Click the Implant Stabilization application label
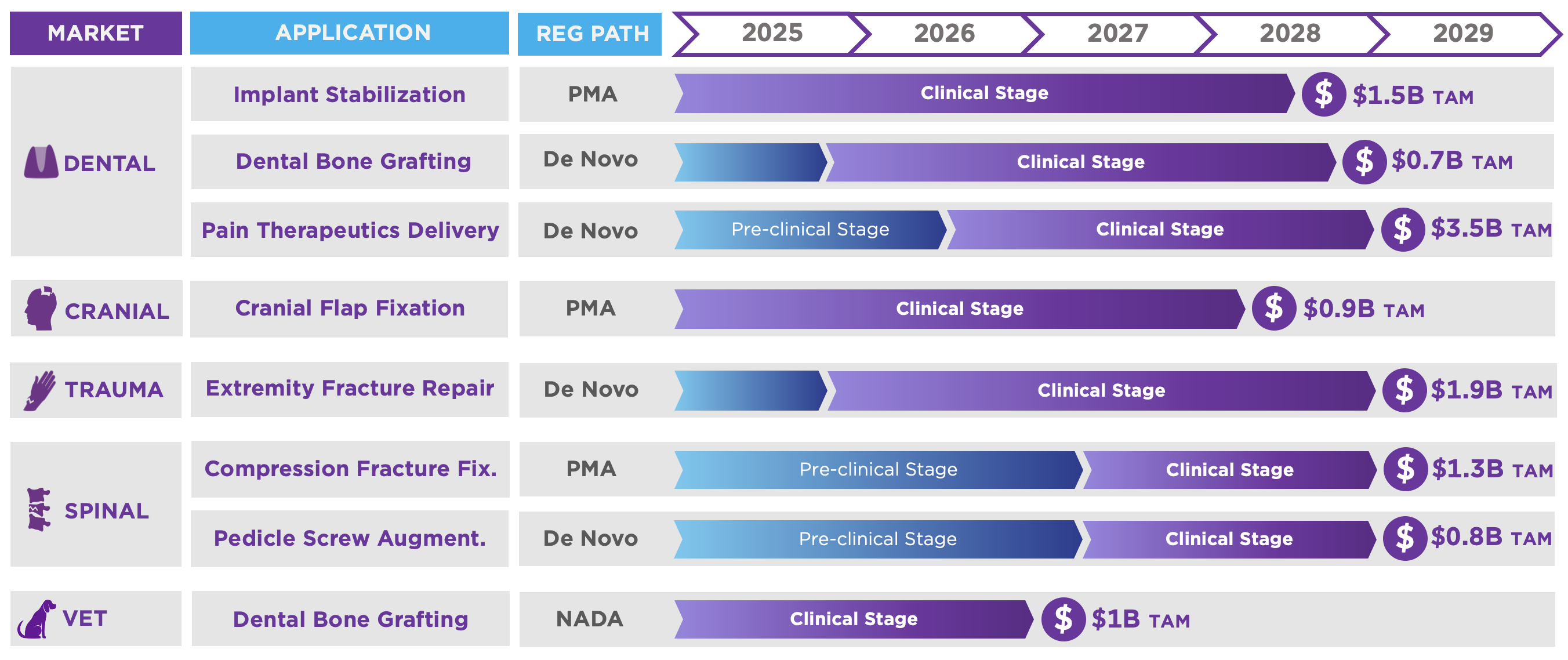The image size is (1568, 660). (x=350, y=95)
